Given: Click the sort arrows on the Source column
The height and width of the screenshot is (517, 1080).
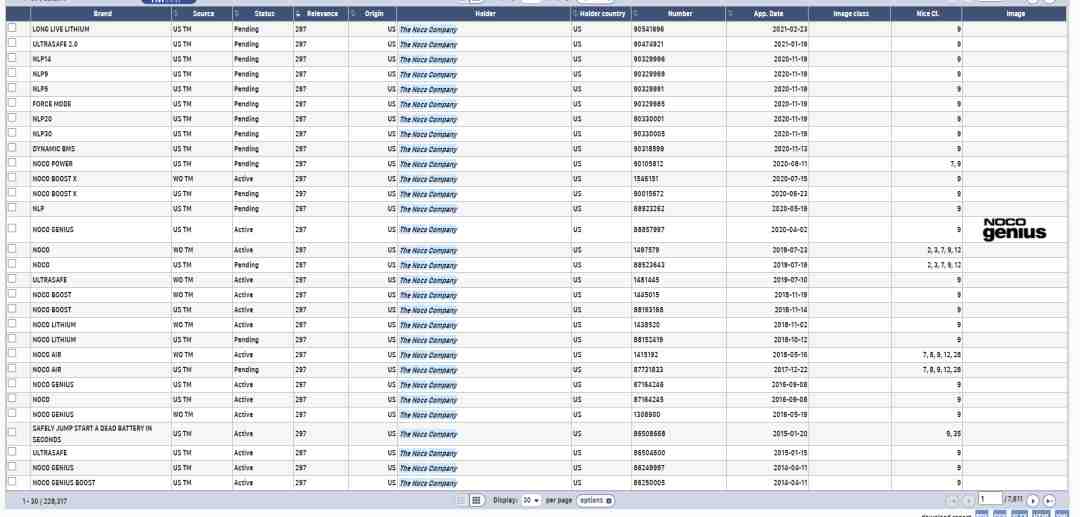Looking at the screenshot, I should (x=177, y=14).
